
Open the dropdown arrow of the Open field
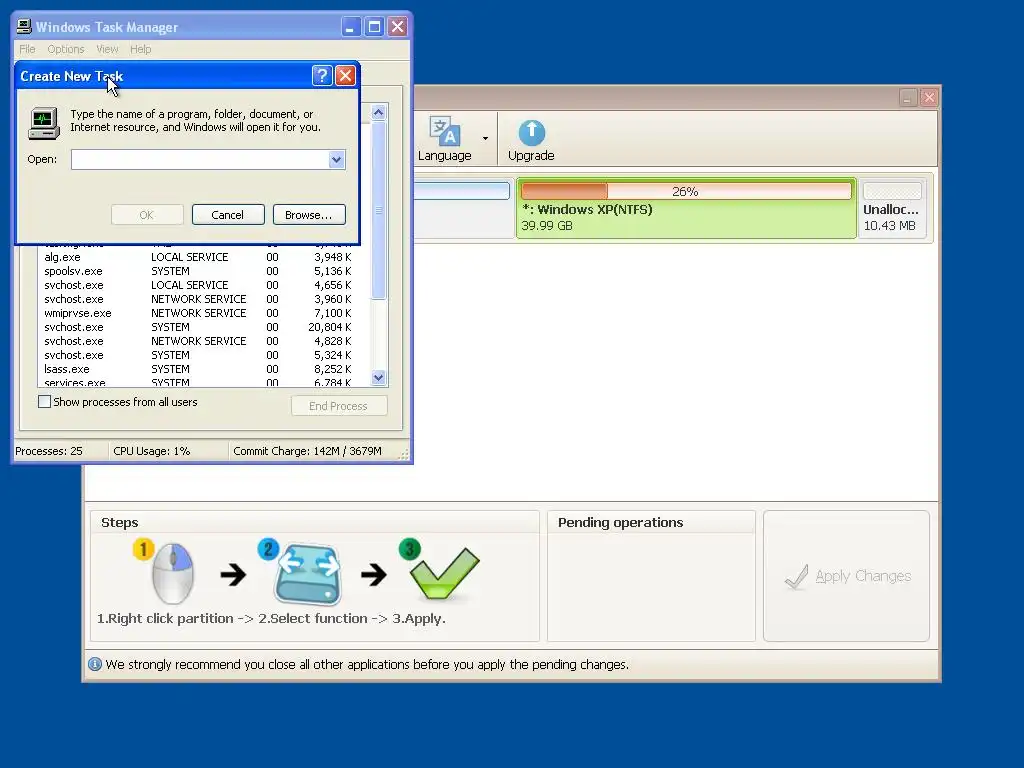[336, 159]
